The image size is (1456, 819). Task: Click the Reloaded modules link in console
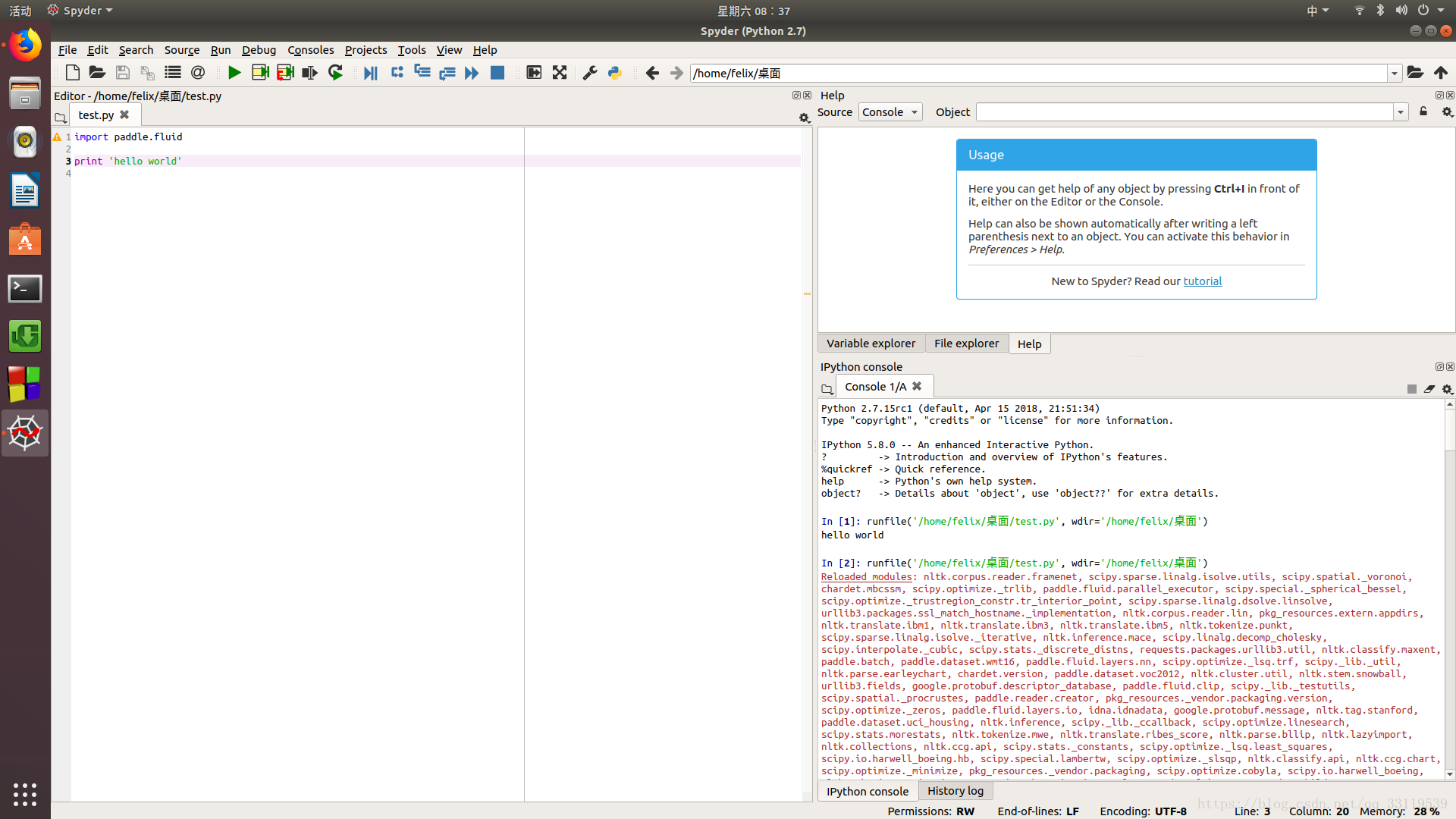coord(867,577)
